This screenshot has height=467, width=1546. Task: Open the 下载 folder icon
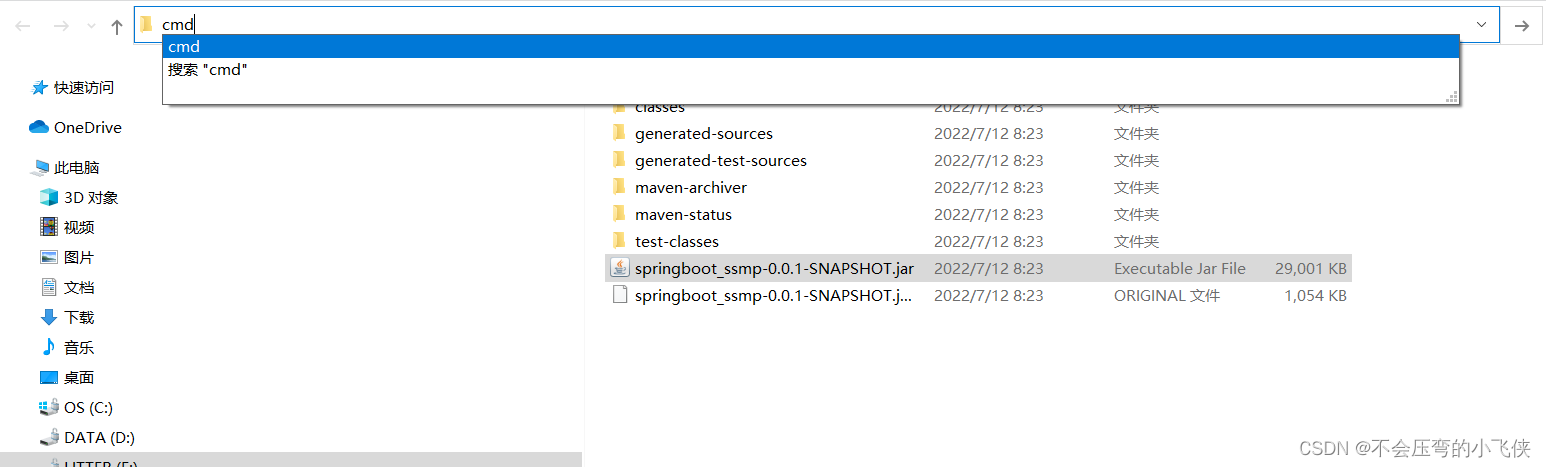(x=49, y=317)
